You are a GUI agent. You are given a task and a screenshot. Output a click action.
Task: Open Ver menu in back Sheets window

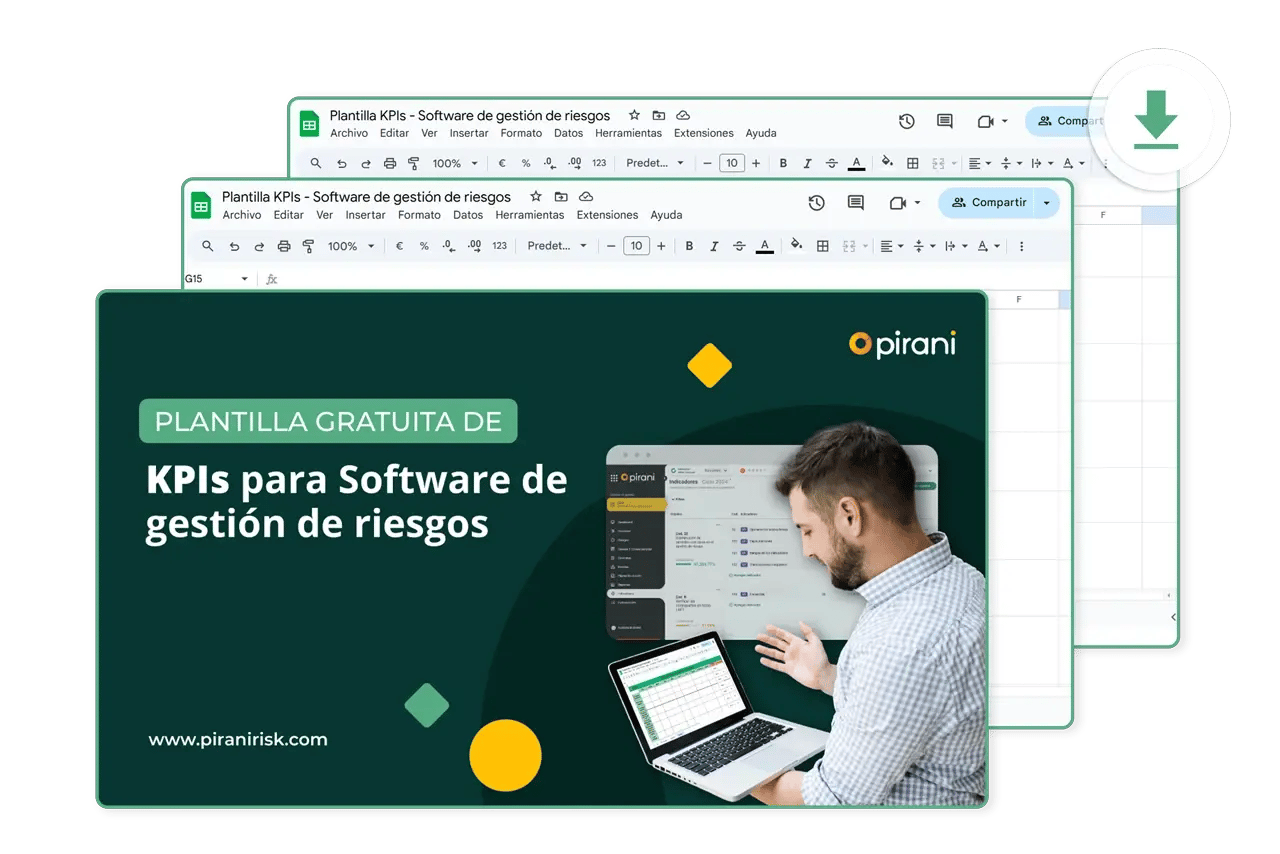429,133
